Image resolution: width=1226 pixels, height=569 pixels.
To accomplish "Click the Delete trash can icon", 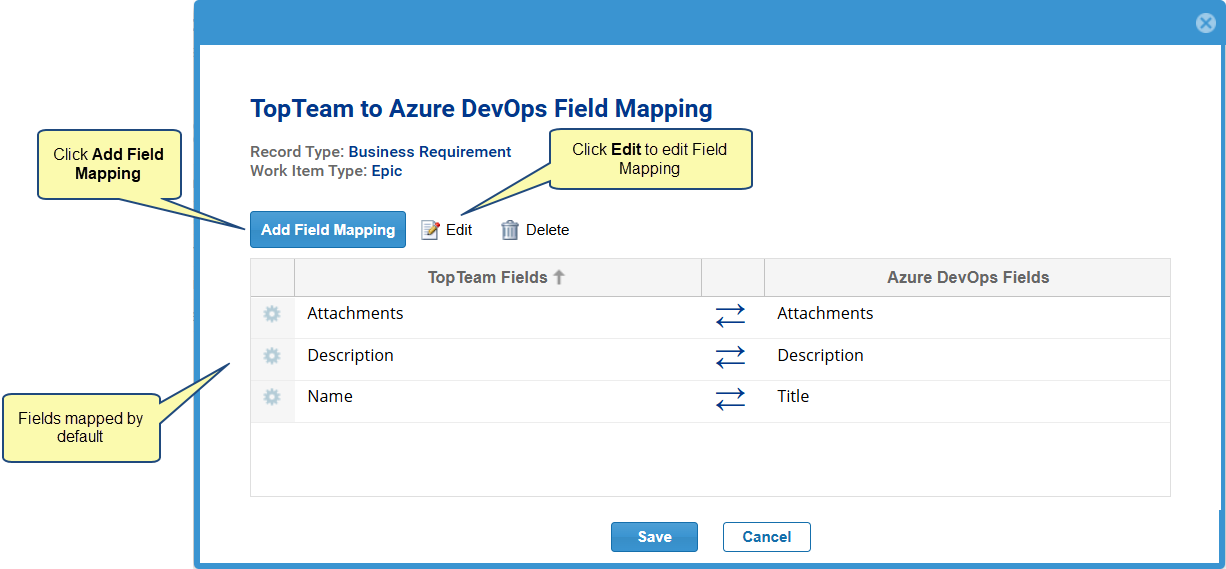I will 510,230.
